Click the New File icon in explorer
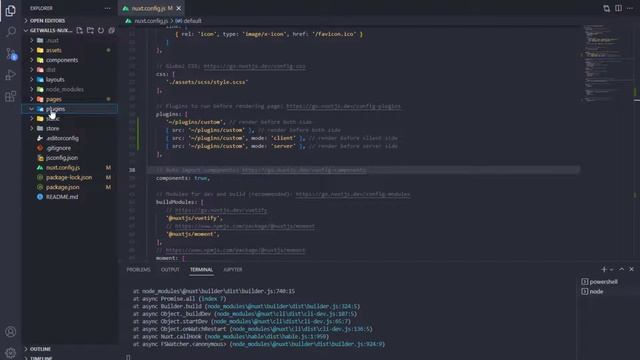640x360 pixels. point(80,31)
